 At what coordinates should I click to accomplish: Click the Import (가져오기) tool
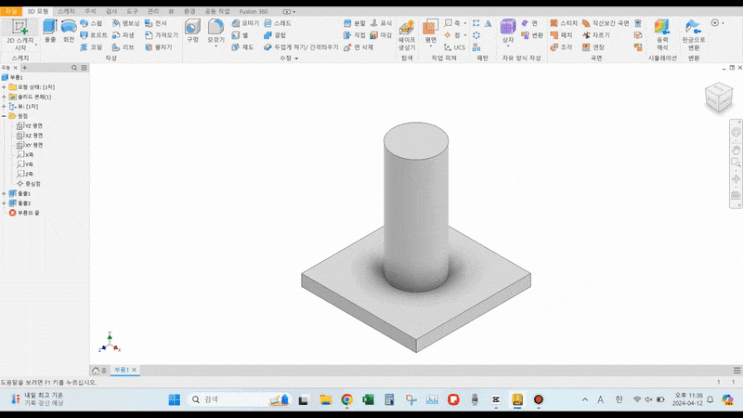(x=162, y=35)
